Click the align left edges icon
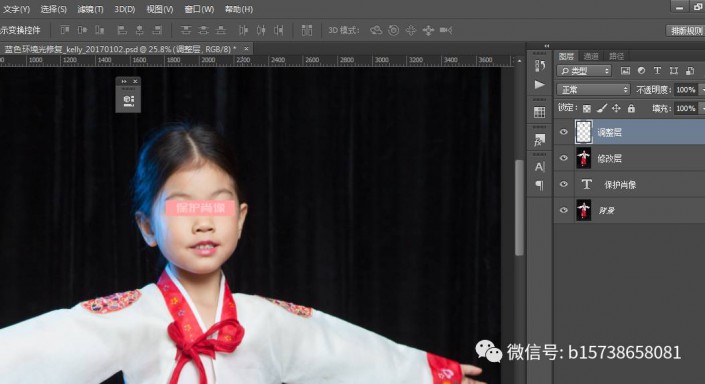Screen dimensions: 705x384 (122, 30)
